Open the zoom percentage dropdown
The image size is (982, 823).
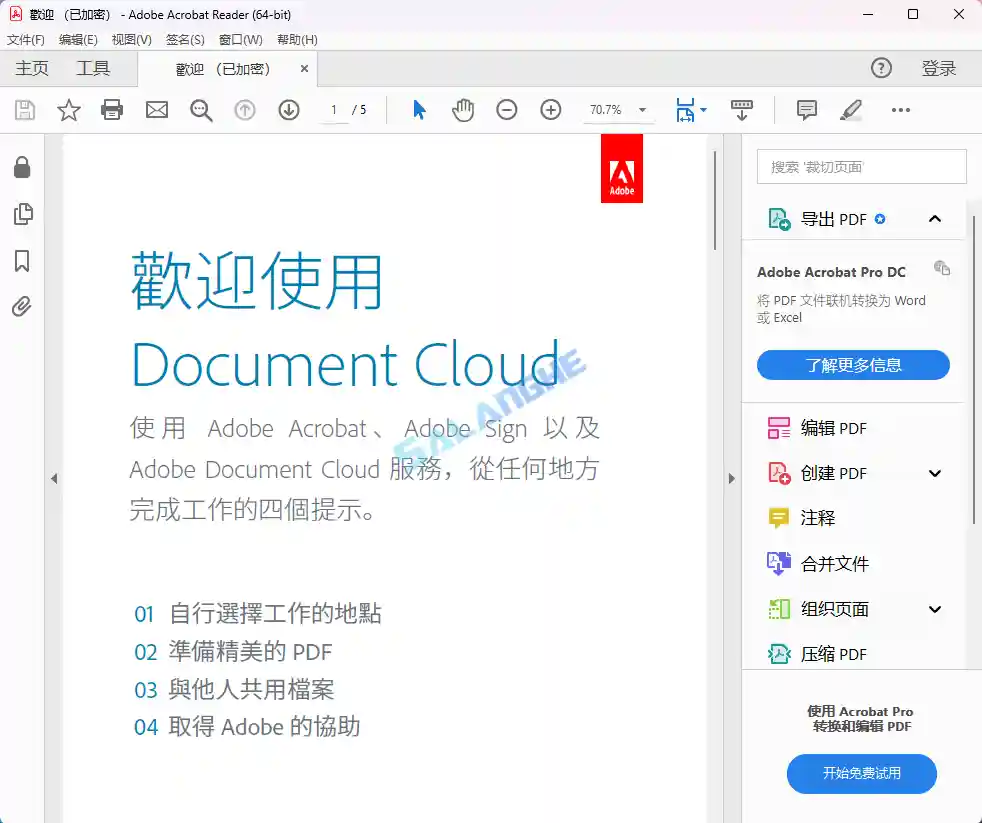tap(641, 110)
